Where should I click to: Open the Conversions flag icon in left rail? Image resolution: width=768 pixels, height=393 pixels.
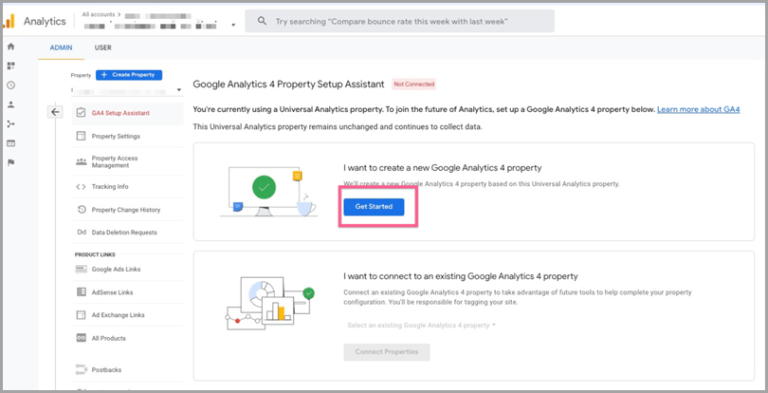pos(11,163)
